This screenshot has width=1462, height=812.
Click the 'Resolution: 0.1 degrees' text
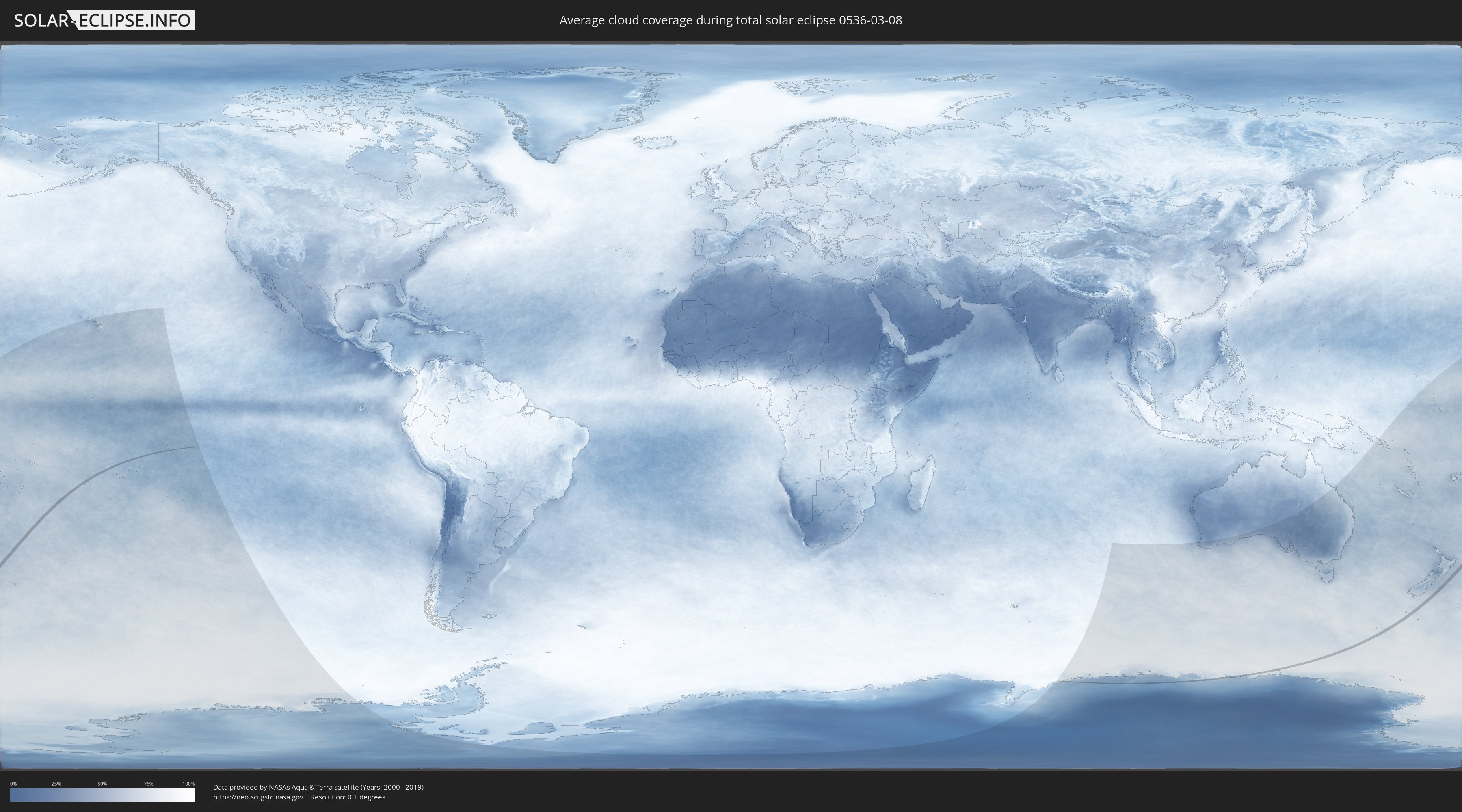coord(347,797)
